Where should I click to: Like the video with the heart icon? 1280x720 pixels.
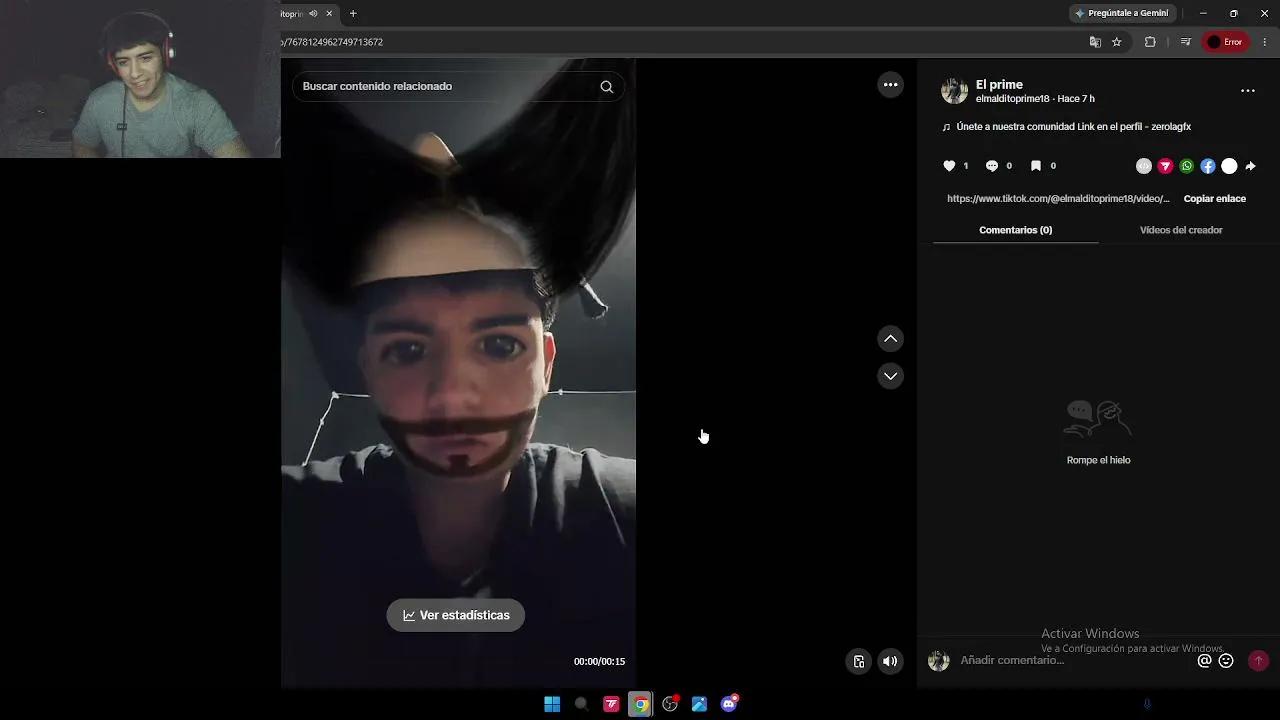click(x=949, y=166)
